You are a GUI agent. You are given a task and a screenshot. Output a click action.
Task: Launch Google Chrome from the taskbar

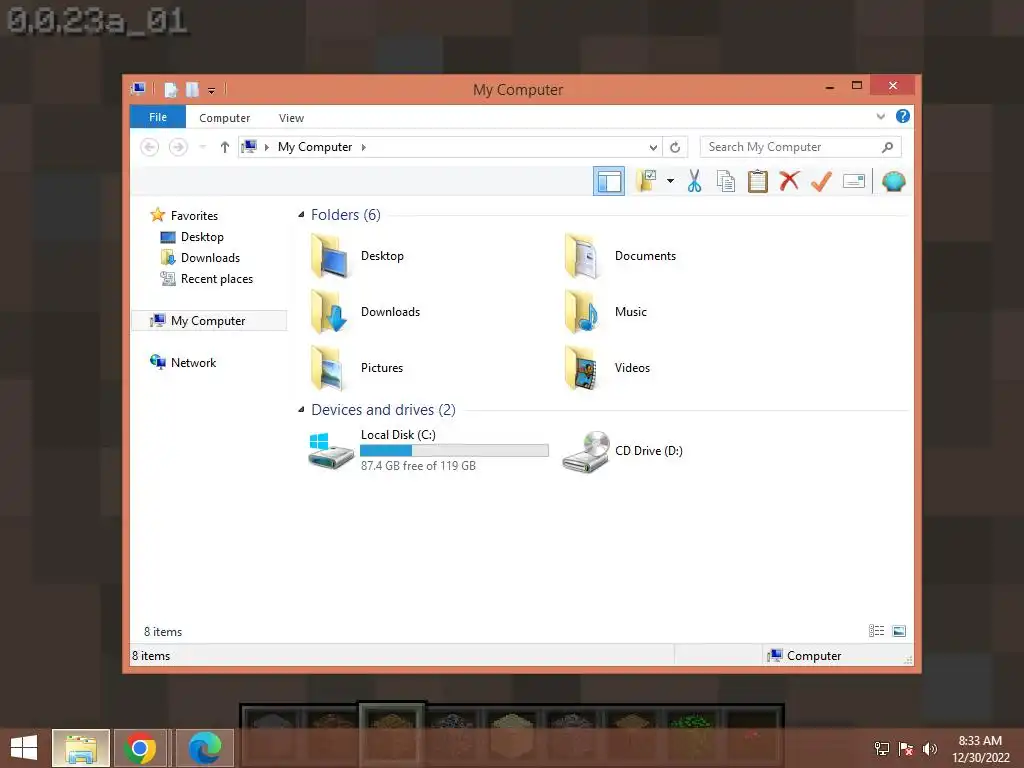coord(140,748)
